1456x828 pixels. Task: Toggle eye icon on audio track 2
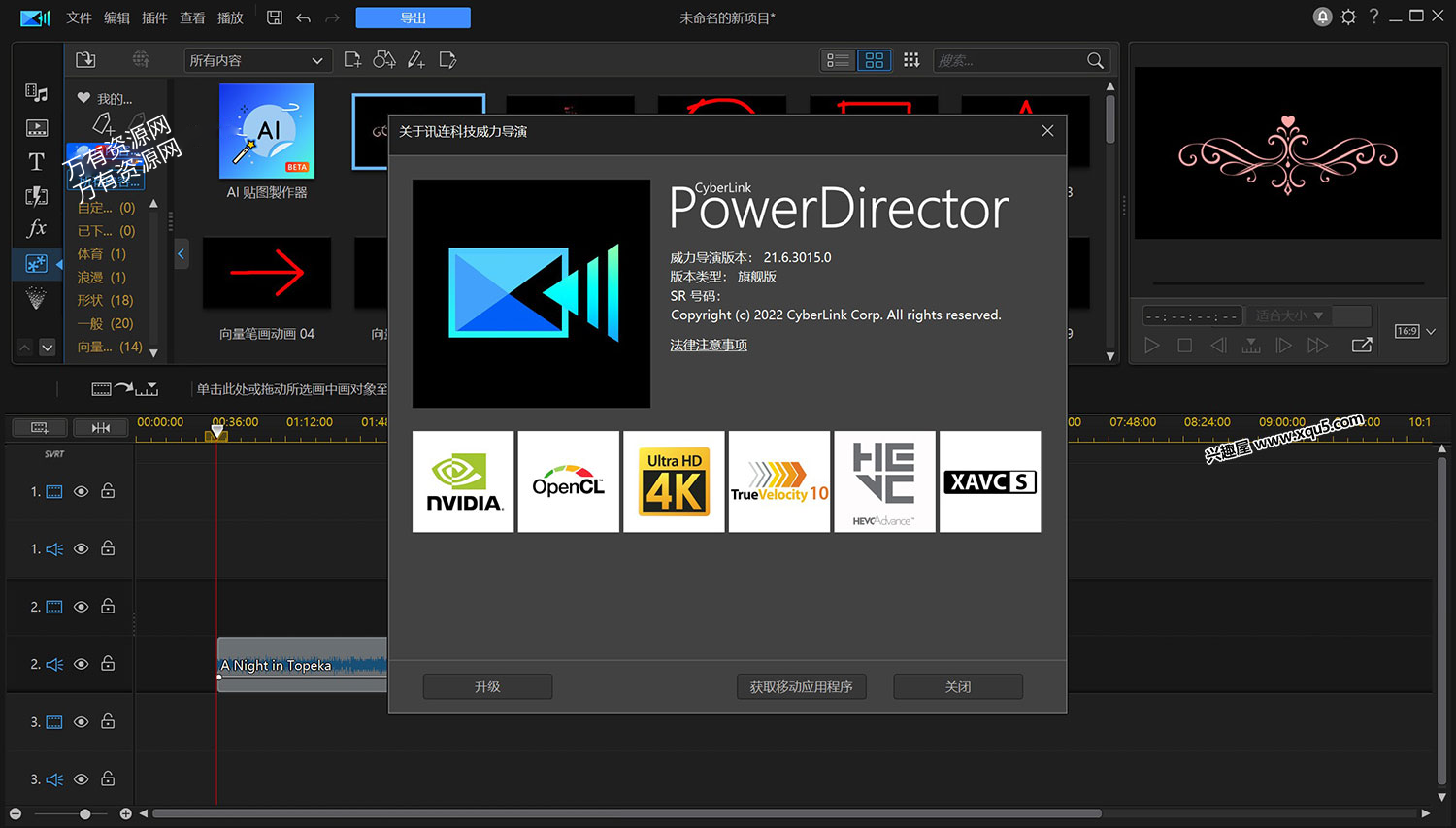(82, 664)
